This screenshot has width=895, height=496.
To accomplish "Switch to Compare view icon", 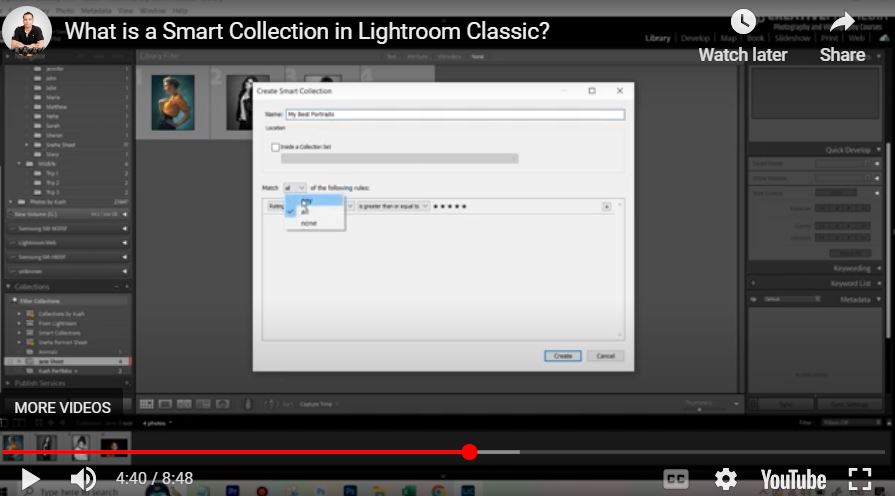I will pos(184,404).
